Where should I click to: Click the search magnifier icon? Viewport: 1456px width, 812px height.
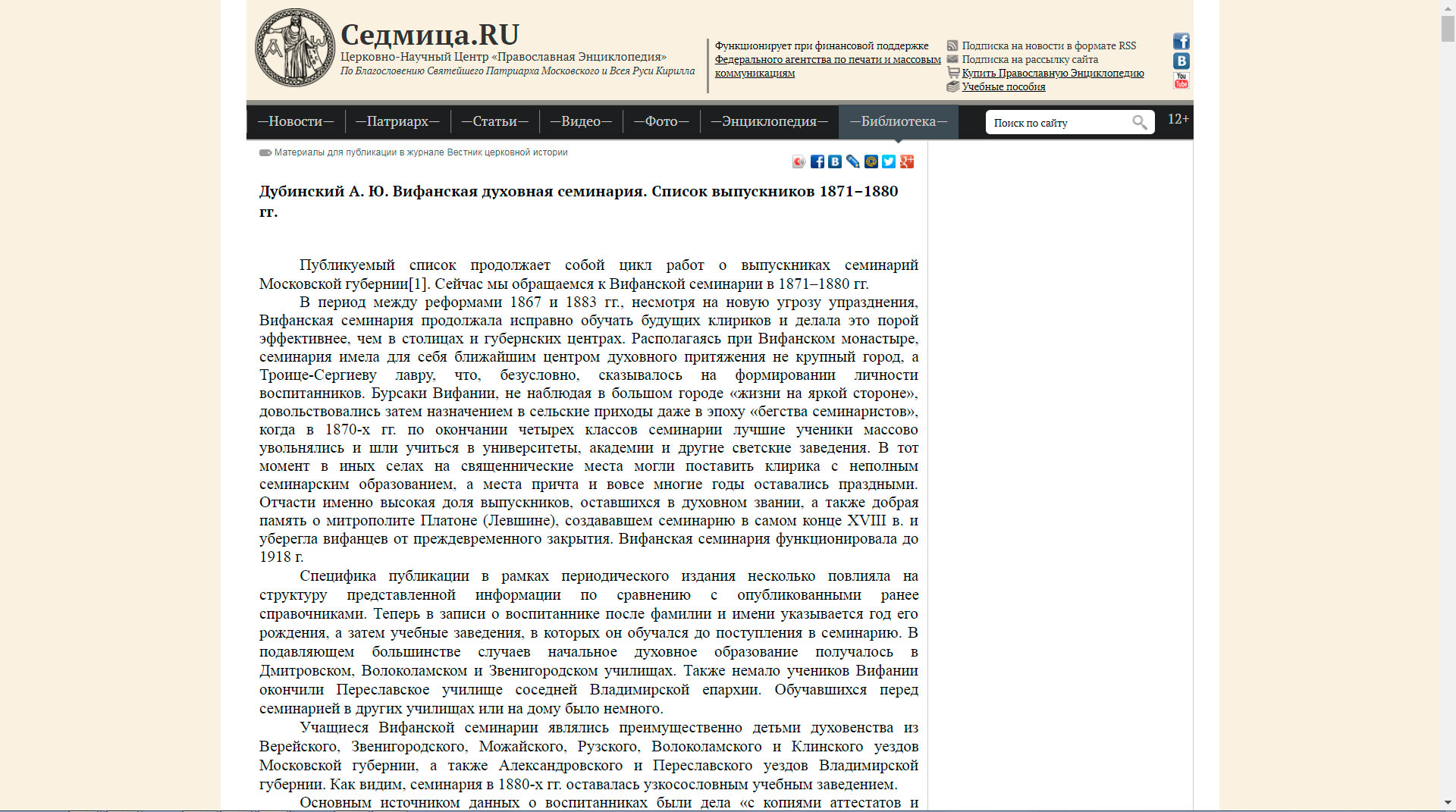(1140, 122)
